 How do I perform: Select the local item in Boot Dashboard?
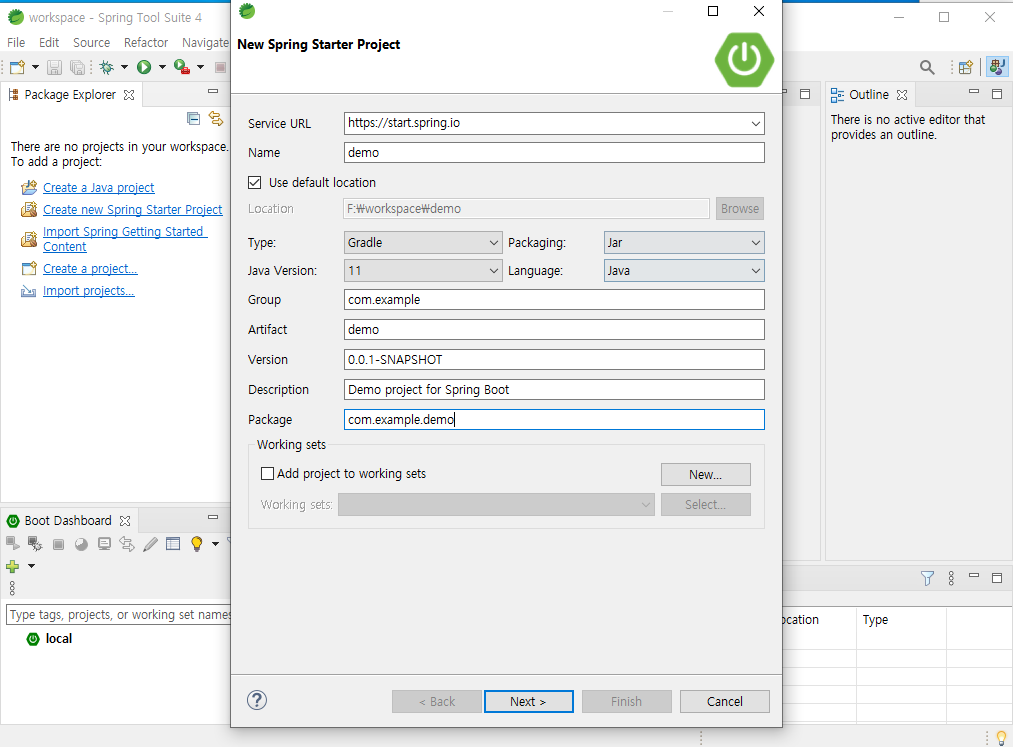pos(58,639)
